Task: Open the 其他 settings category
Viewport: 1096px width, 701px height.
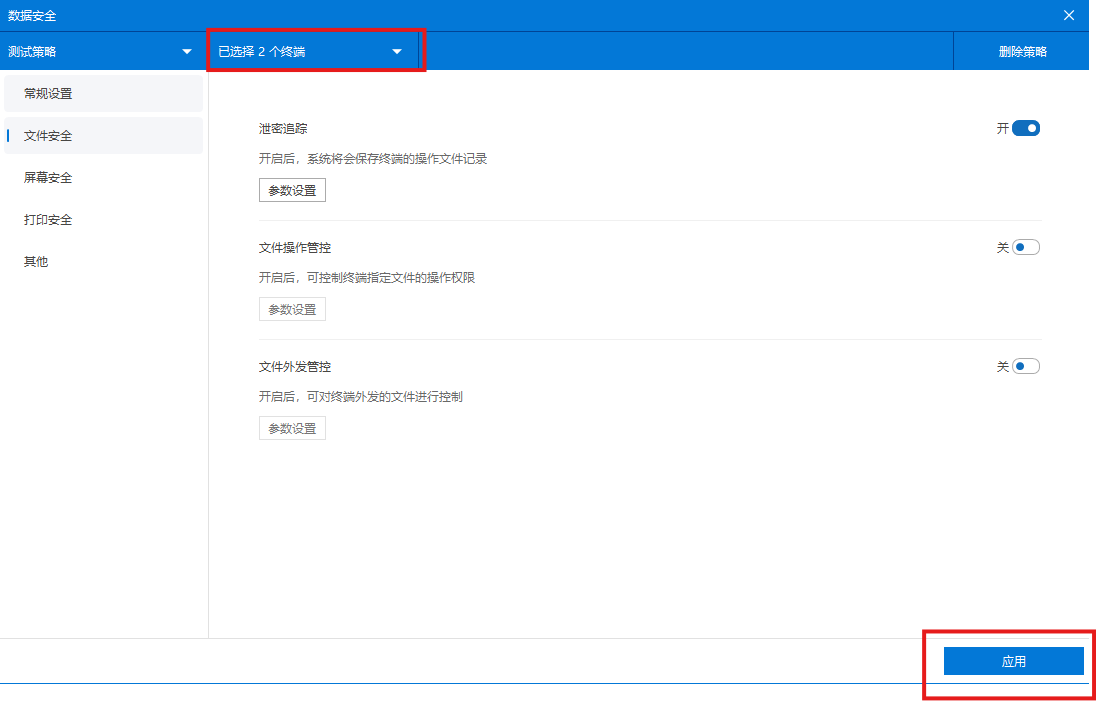Action: click(x=35, y=261)
